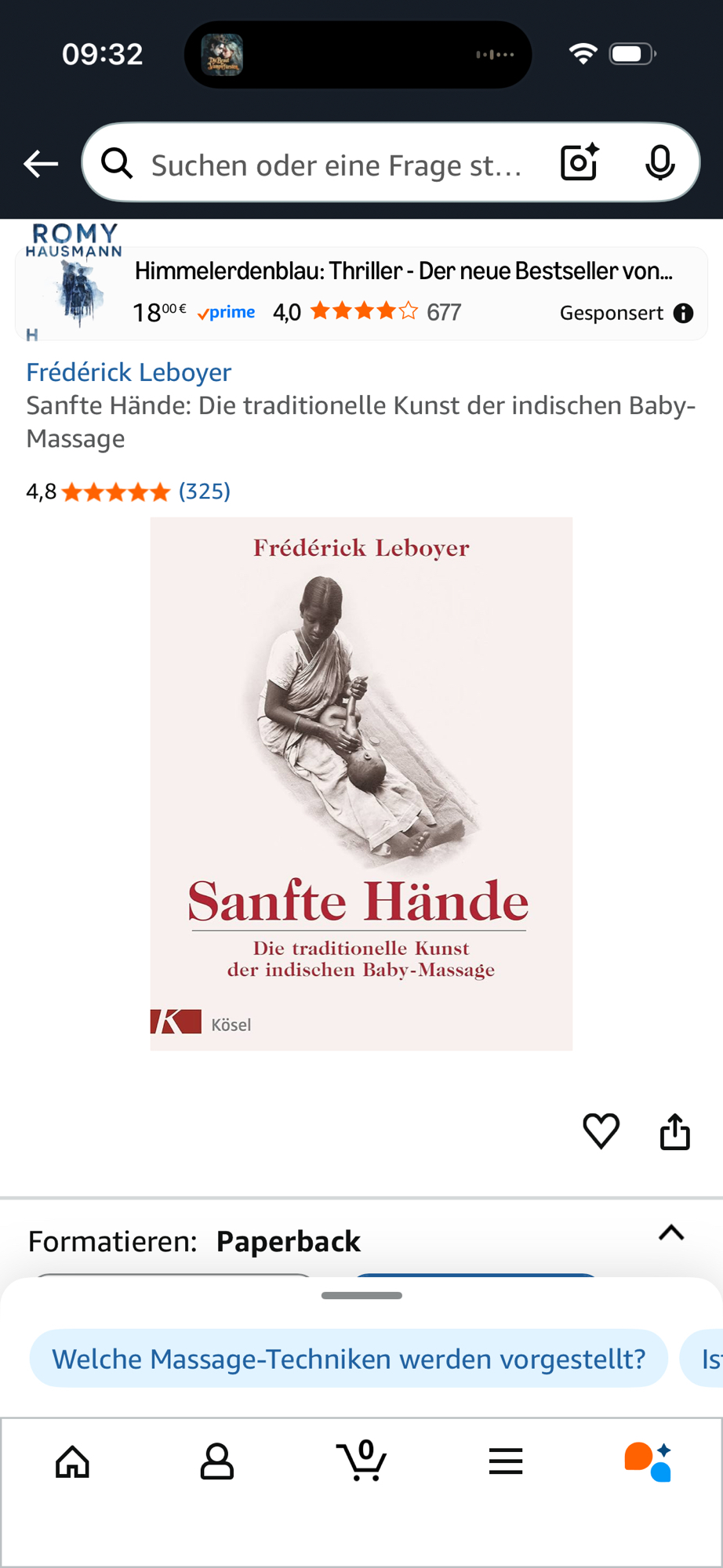Open the 325 reviews link
This screenshot has height=1568, width=723.
click(205, 492)
